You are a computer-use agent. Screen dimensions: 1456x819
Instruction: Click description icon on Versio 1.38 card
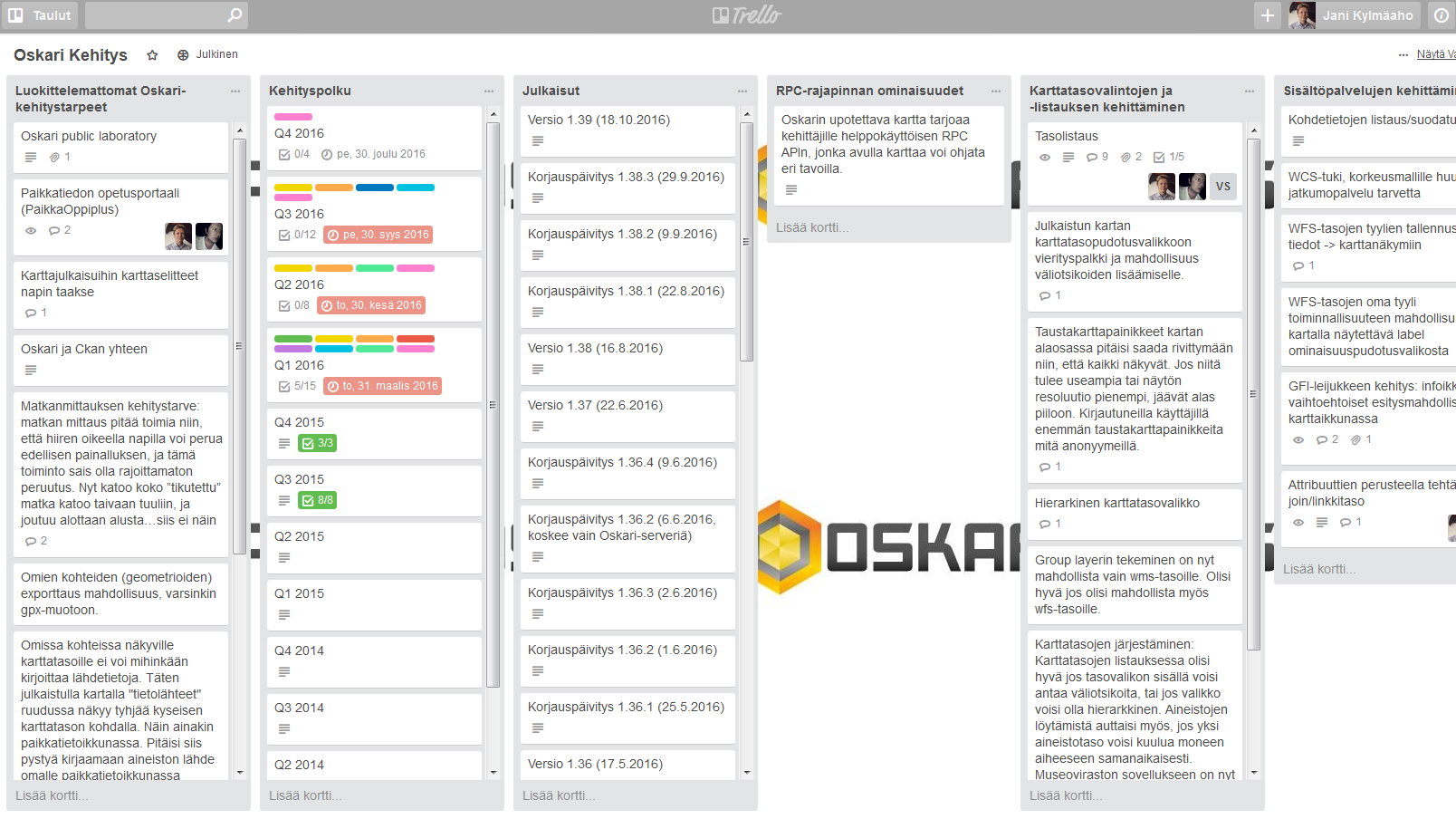click(538, 369)
